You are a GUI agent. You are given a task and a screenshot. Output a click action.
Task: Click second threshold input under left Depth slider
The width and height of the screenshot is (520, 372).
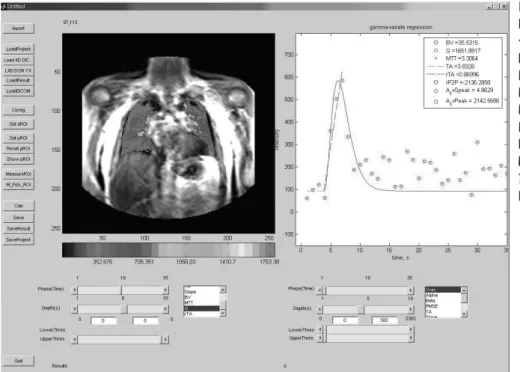145,321
